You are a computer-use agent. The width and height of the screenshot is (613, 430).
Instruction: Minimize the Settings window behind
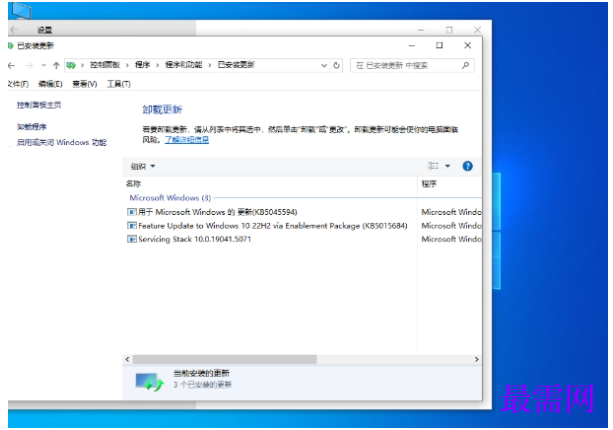421,30
